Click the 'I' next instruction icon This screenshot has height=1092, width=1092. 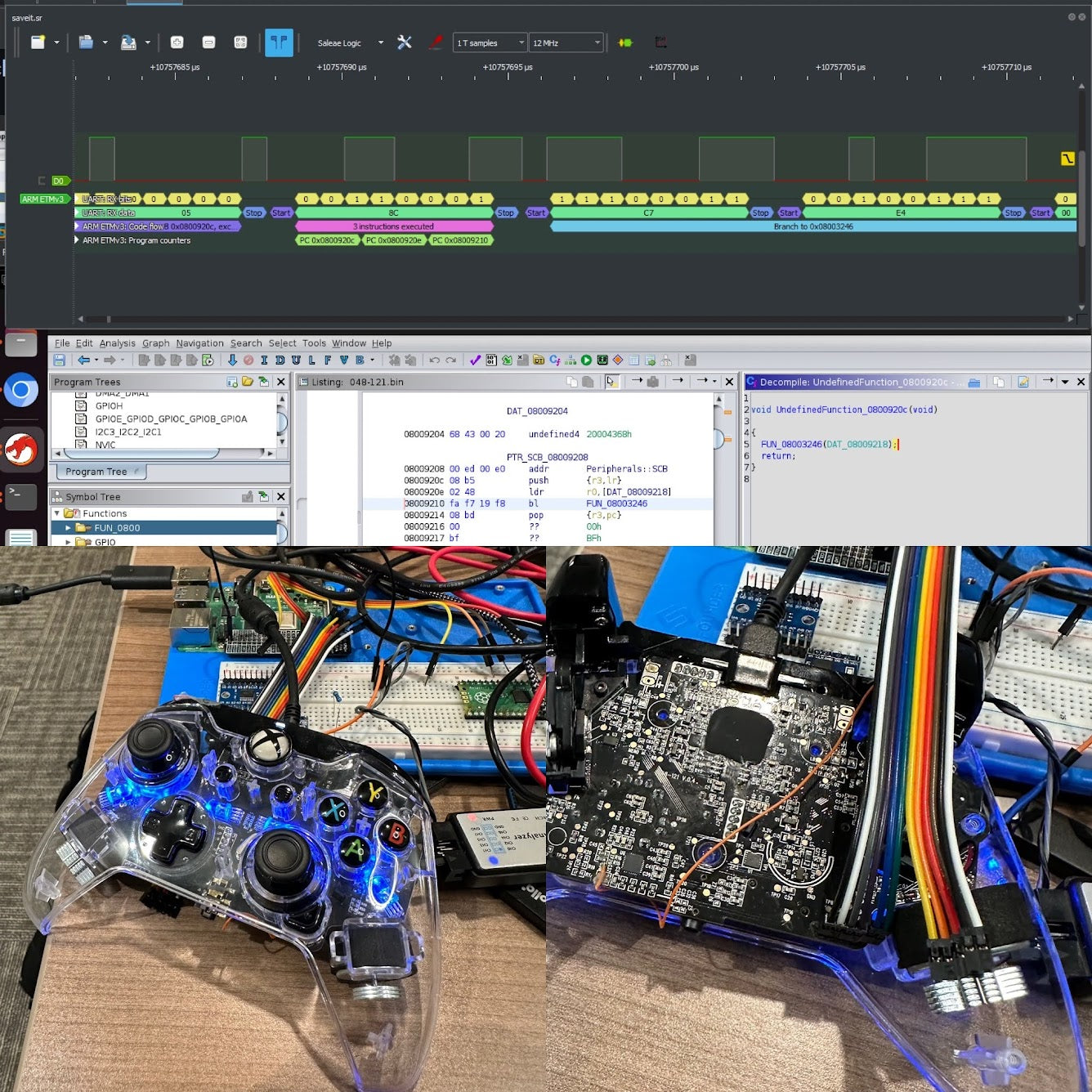pyautogui.click(x=263, y=360)
